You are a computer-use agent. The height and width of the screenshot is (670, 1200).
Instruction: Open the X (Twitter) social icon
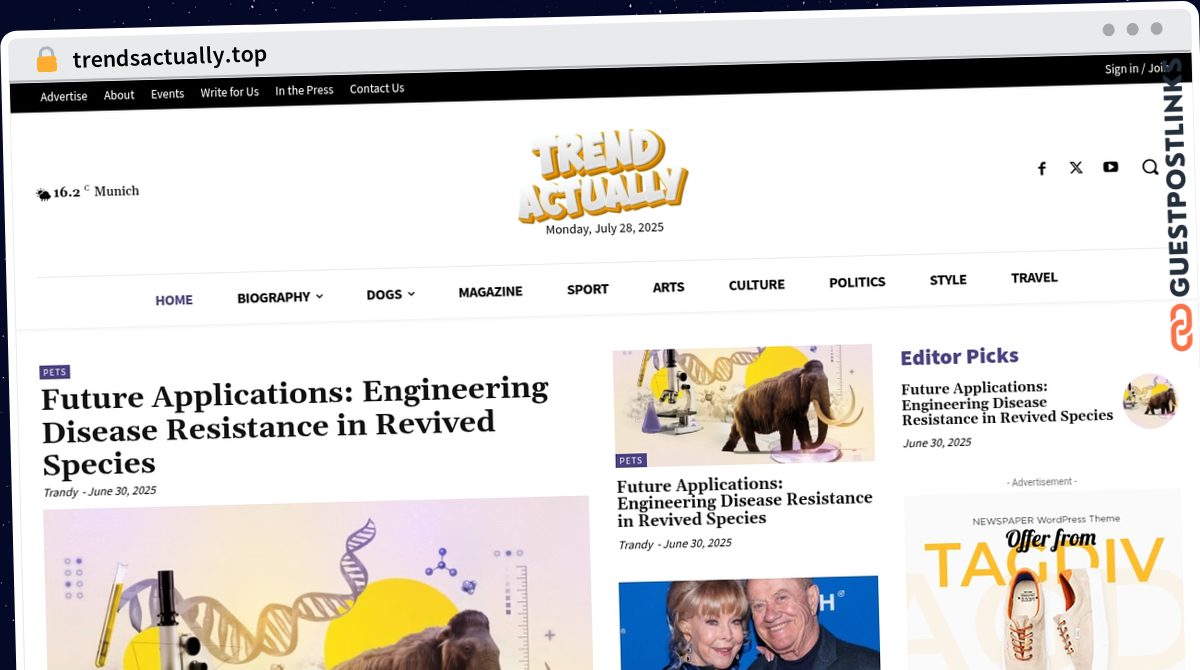1076,167
